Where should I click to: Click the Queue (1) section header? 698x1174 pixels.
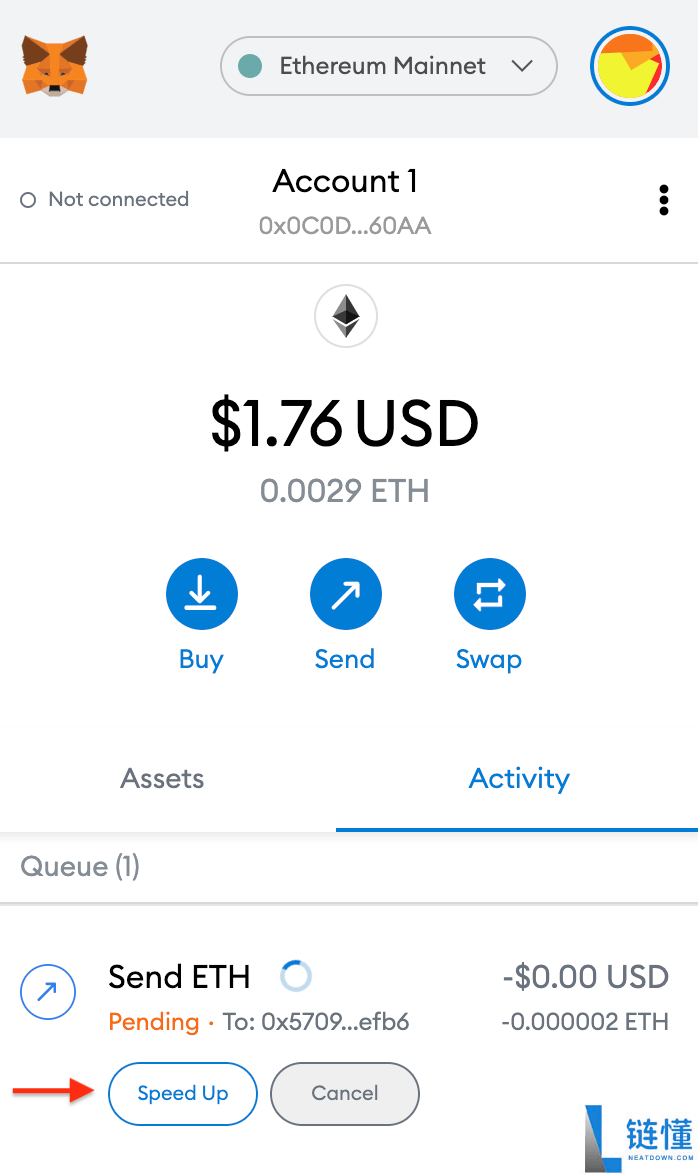80,866
